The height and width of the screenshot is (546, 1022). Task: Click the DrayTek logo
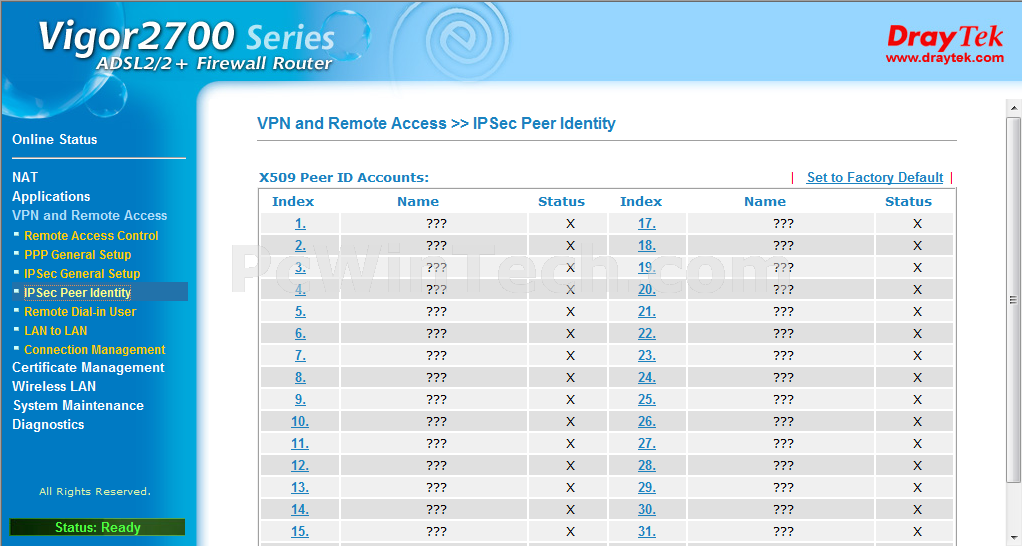point(944,44)
